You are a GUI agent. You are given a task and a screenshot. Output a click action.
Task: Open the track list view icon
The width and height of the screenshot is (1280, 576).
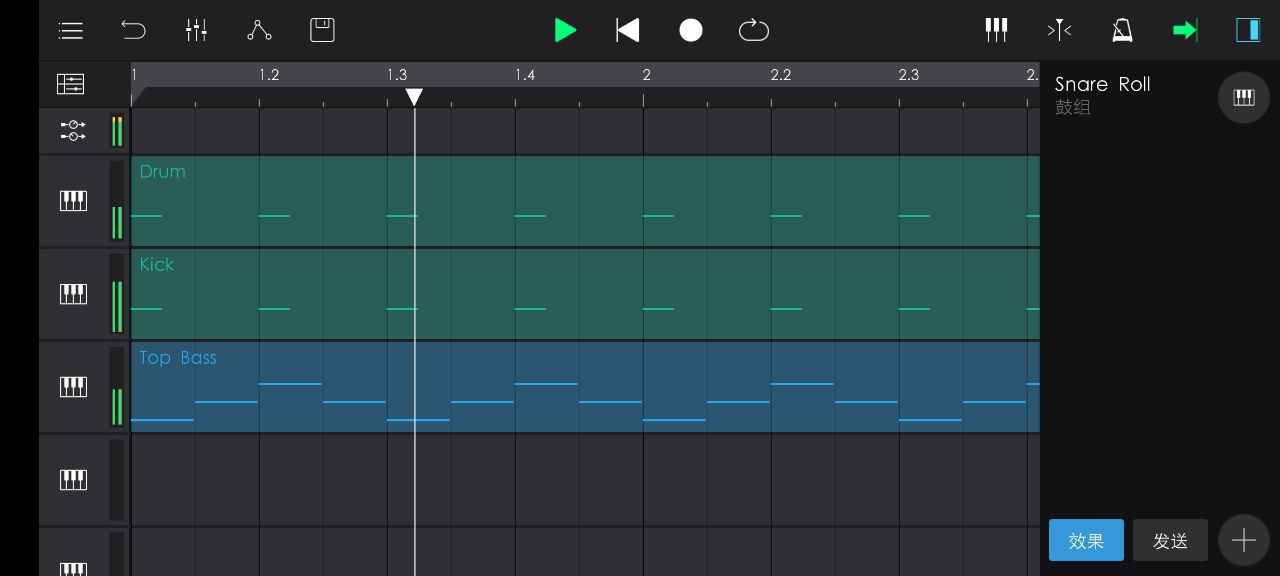71,84
